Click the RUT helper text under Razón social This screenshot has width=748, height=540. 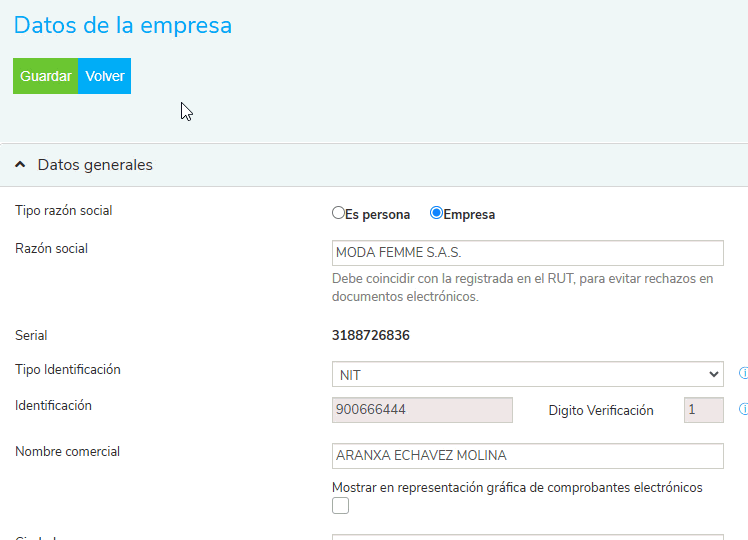click(522, 288)
